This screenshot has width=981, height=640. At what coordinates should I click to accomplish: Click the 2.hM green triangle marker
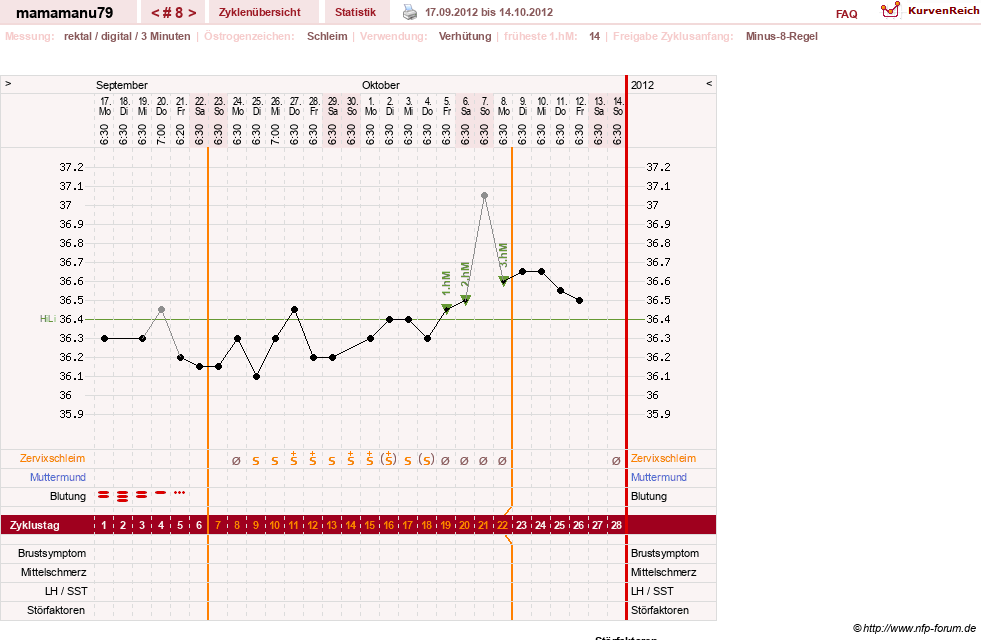[465, 300]
